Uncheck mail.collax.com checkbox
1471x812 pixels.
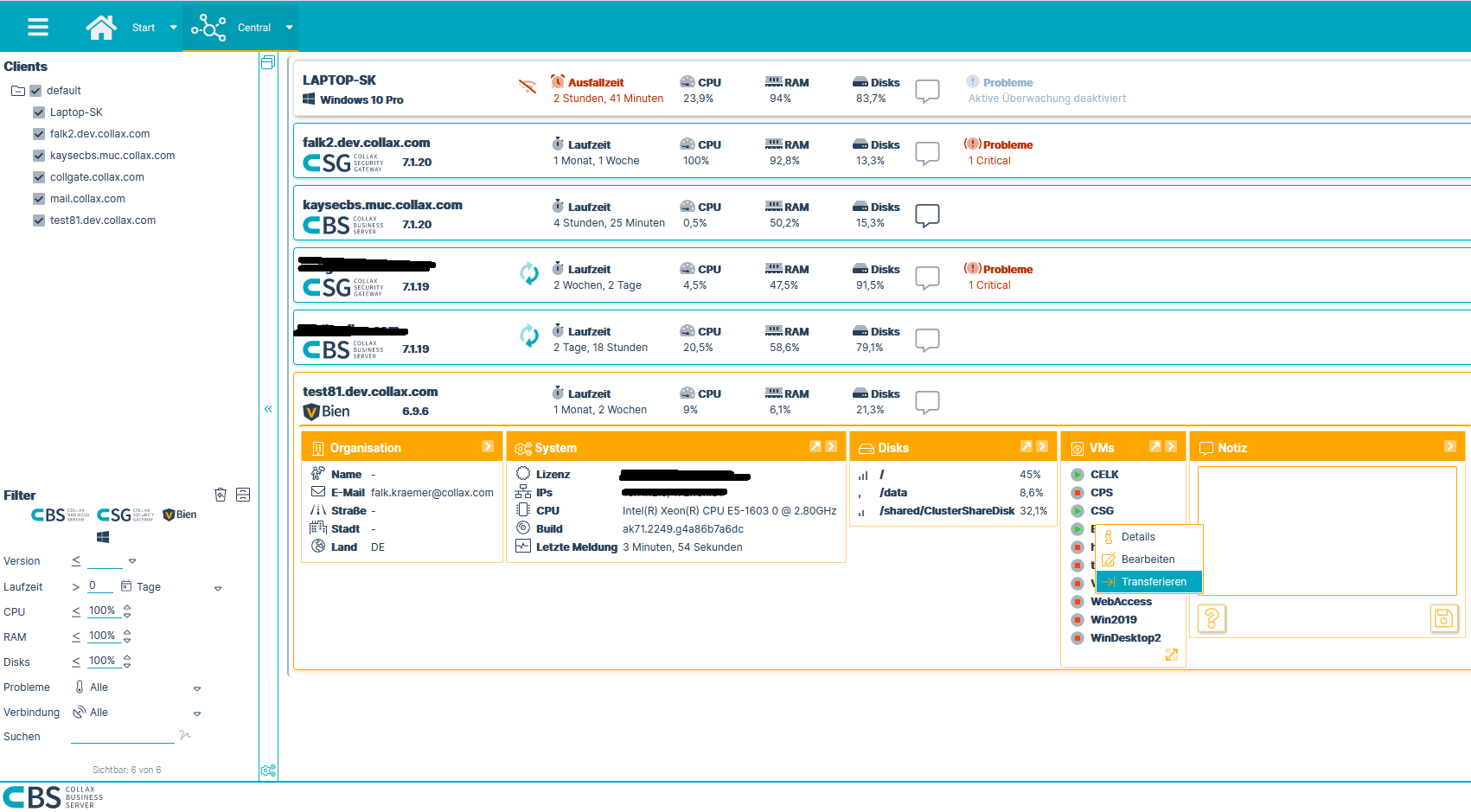click(39, 199)
